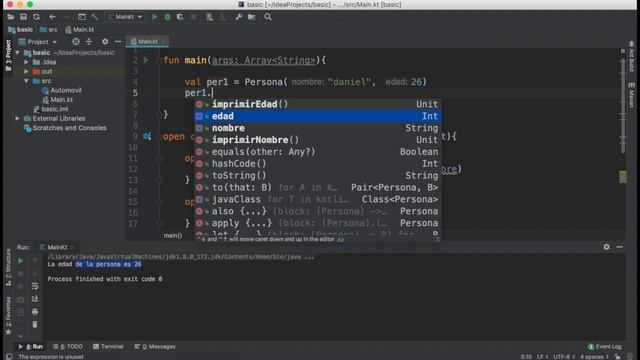Rerun MainKt with the green Run panel arrow
Viewport: 640px width, 360px height.
(20, 260)
